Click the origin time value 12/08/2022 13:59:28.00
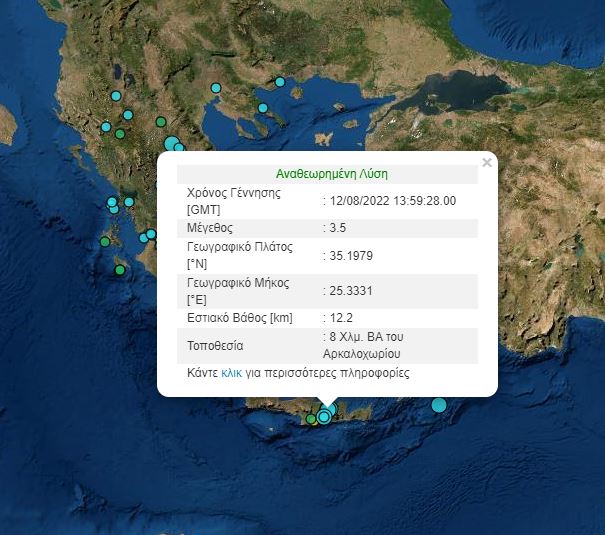The image size is (605, 535). point(393,201)
